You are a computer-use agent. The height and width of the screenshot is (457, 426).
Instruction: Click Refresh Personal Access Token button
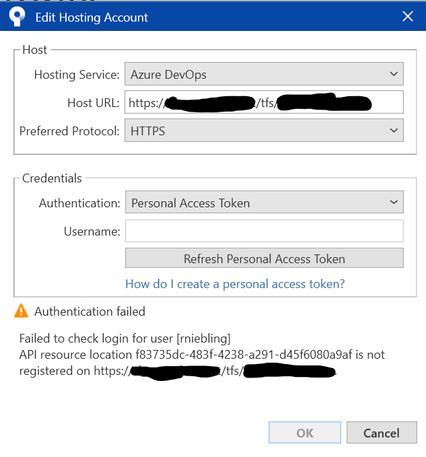coord(264,258)
